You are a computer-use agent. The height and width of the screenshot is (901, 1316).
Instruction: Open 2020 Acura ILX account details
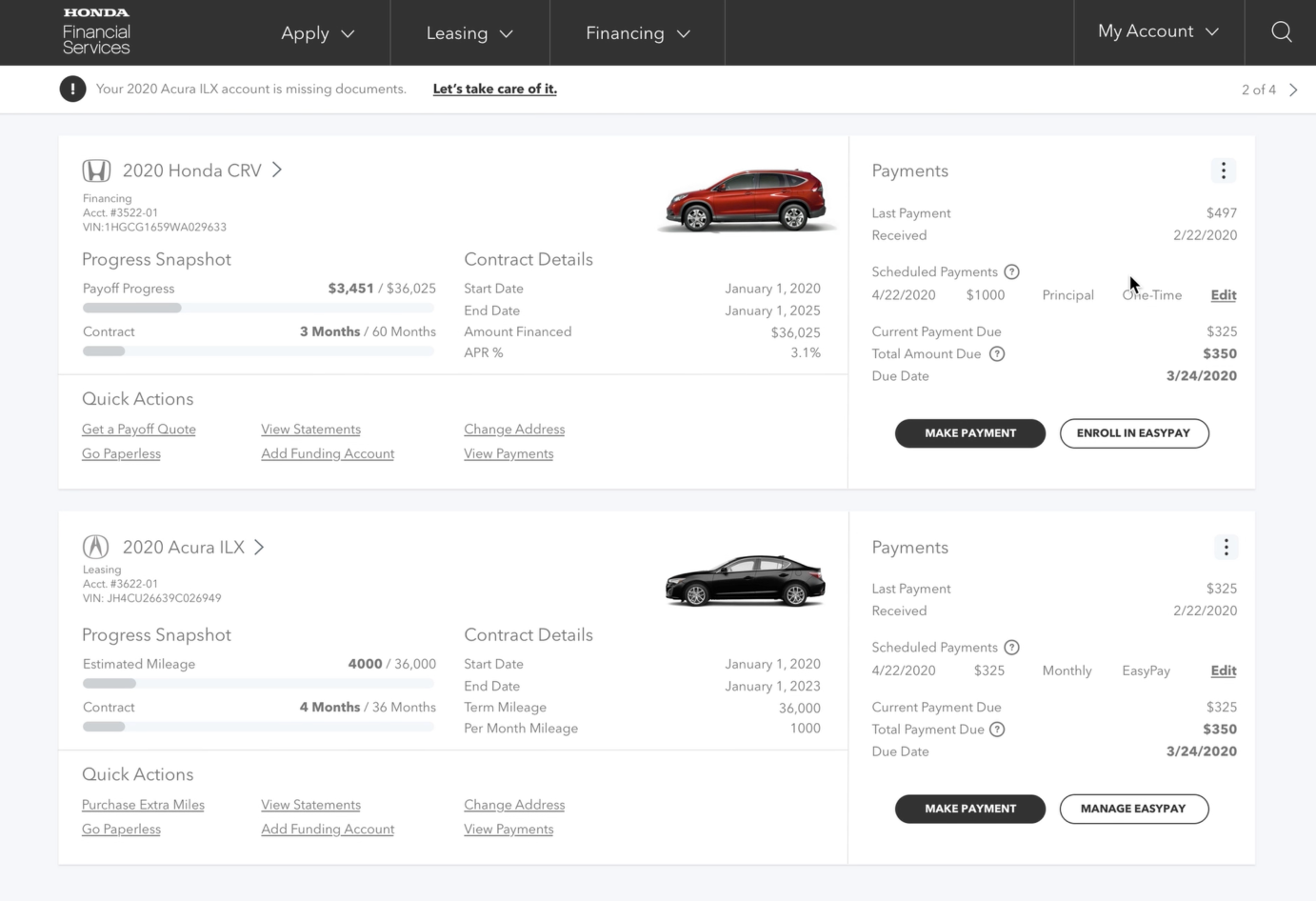(192, 547)
